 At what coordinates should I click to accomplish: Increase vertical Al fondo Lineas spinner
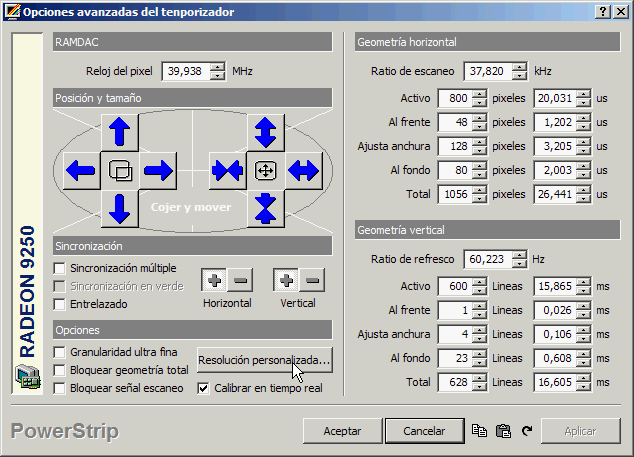tap(479, 354)
